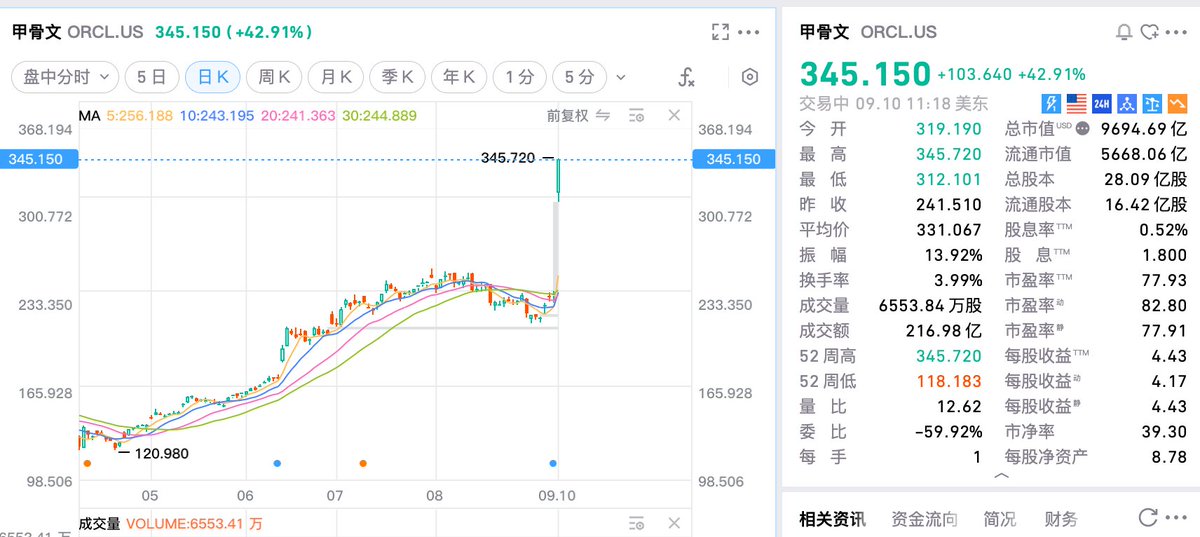Open the chart panel more-options menu

click(x=749, y=32)
